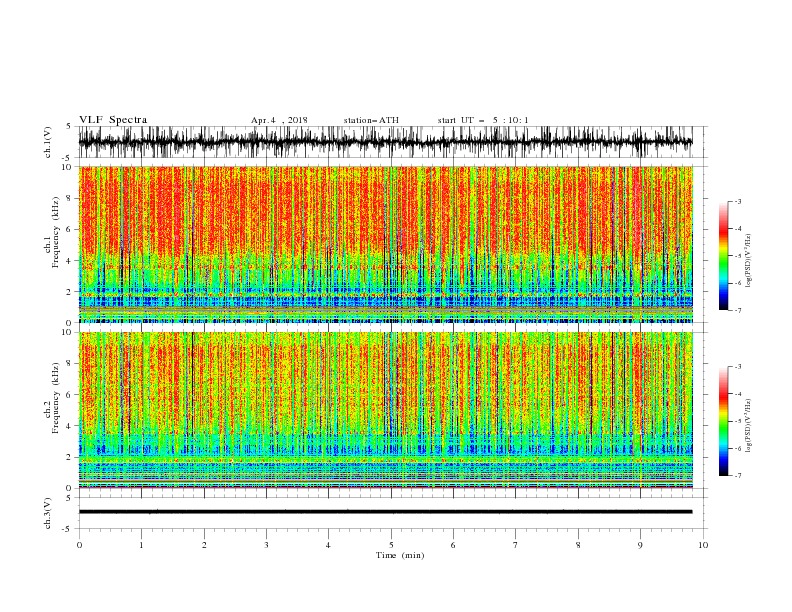Click the "station=ATH" header text
This screenshot has height=612, width=792.
click(x=371, y=120)
